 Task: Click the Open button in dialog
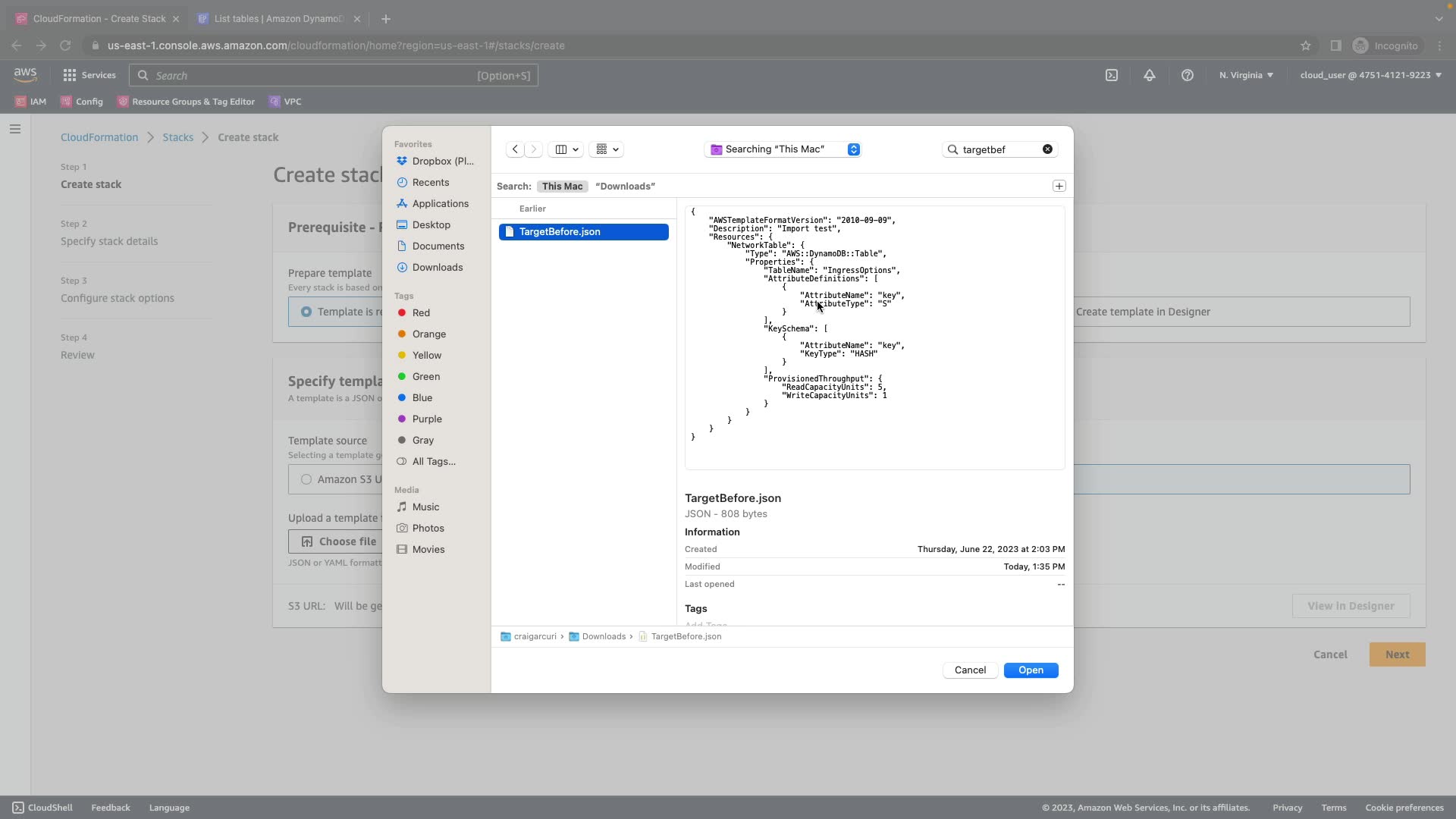(x=1030, y=670)
